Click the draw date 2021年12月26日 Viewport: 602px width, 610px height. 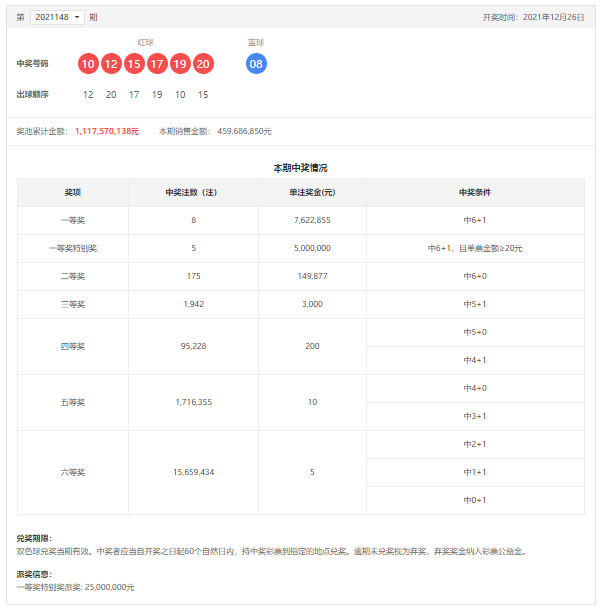[554, 17]
